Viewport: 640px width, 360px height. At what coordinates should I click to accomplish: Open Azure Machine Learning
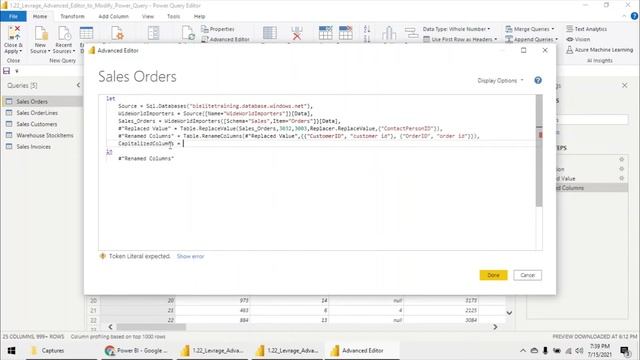click(x=600, y=50)
